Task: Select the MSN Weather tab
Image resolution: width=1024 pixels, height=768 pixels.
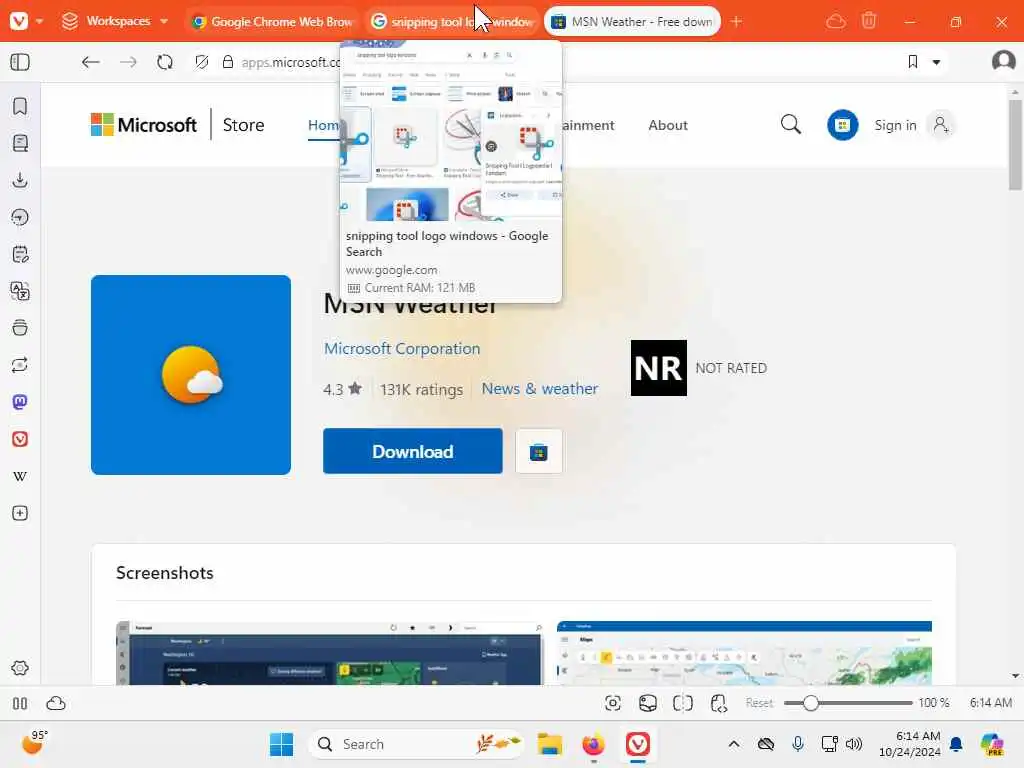Action: pos(632,22)
